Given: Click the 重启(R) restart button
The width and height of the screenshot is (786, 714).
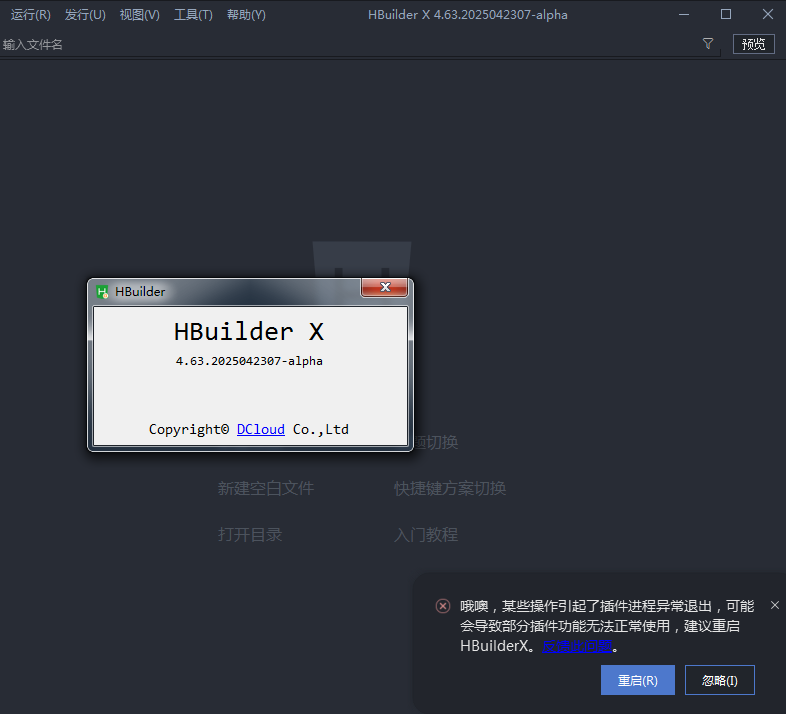Looking at the screenshot, I should tap(638, 680).
